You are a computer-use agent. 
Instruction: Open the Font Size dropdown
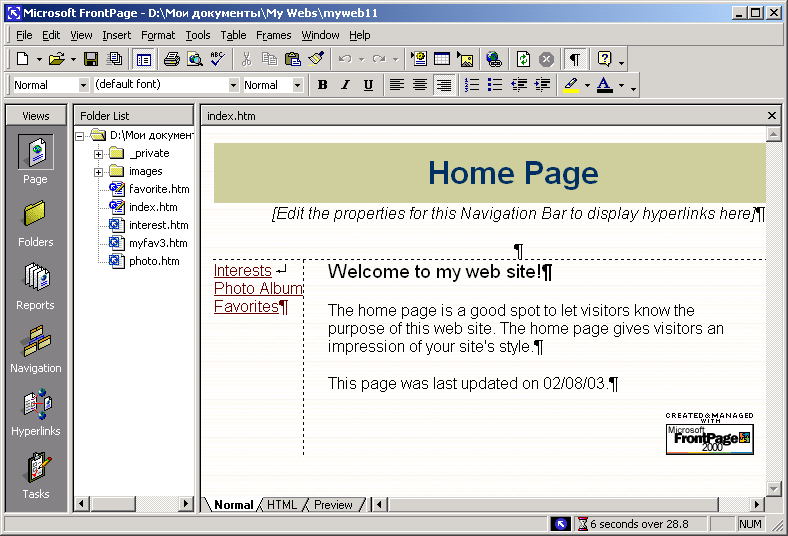[x=298, y=85]
